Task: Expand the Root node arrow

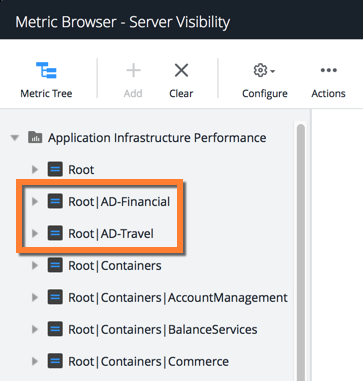Action: [35, 169]
